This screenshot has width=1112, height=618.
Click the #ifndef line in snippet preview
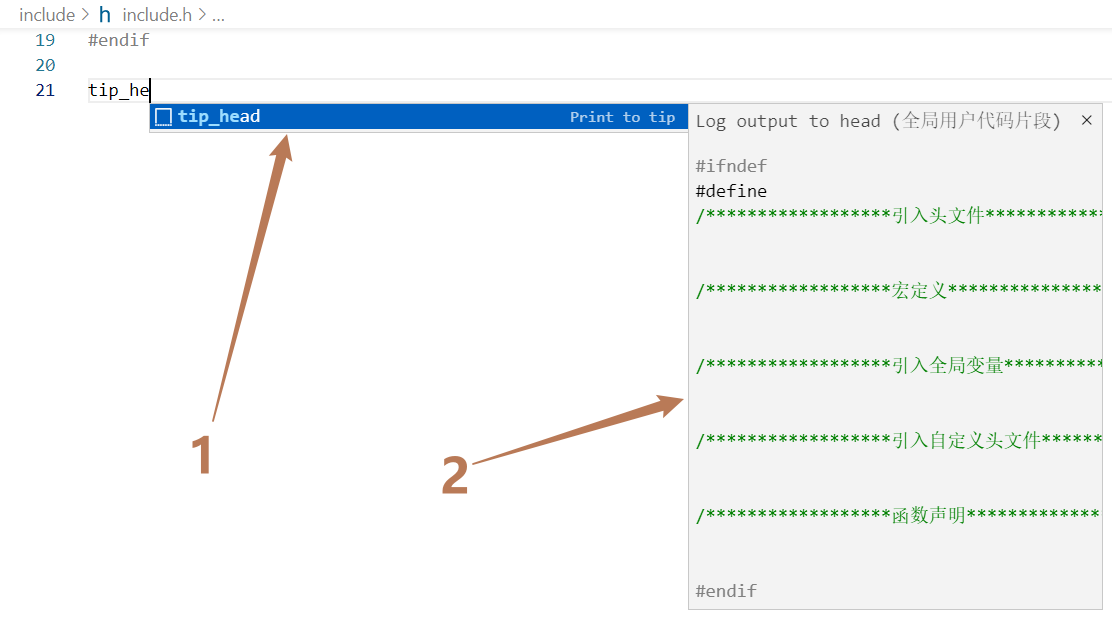coord(731,166)
